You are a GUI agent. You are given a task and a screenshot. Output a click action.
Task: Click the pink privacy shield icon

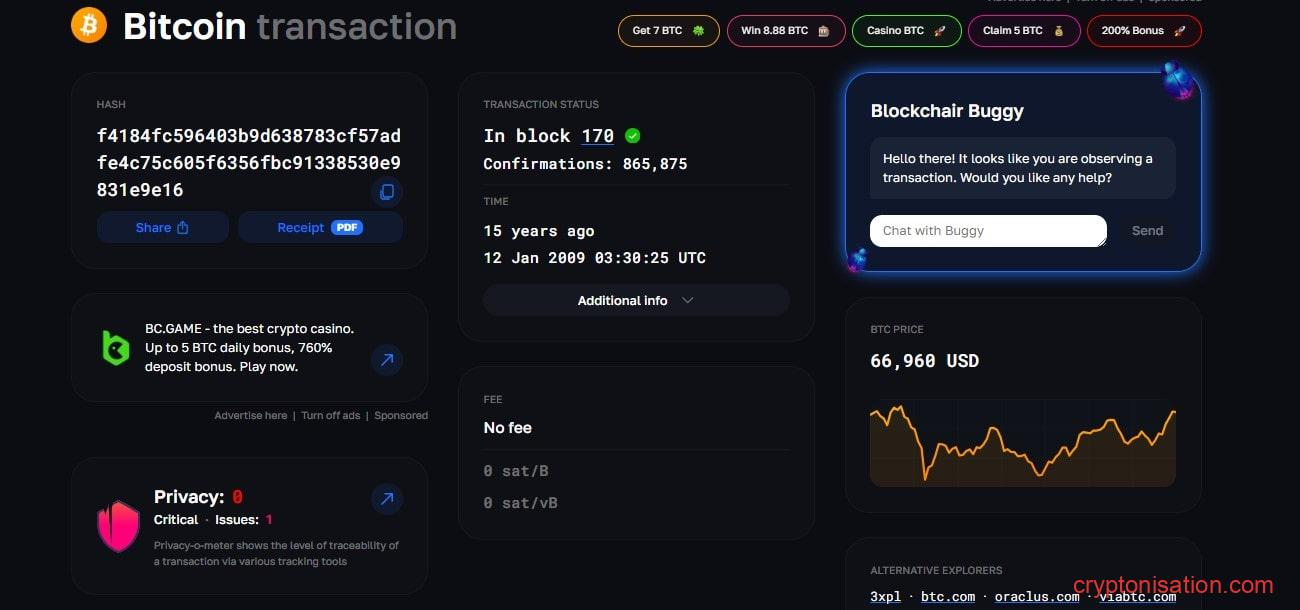(x=118, y=524)
